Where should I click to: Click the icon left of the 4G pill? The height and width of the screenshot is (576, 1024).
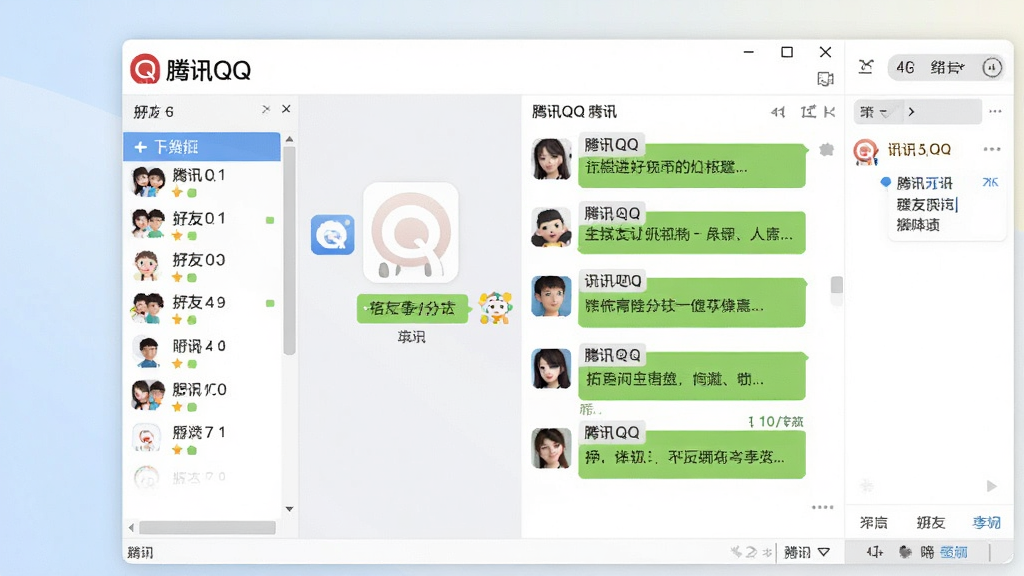(866, 67)
